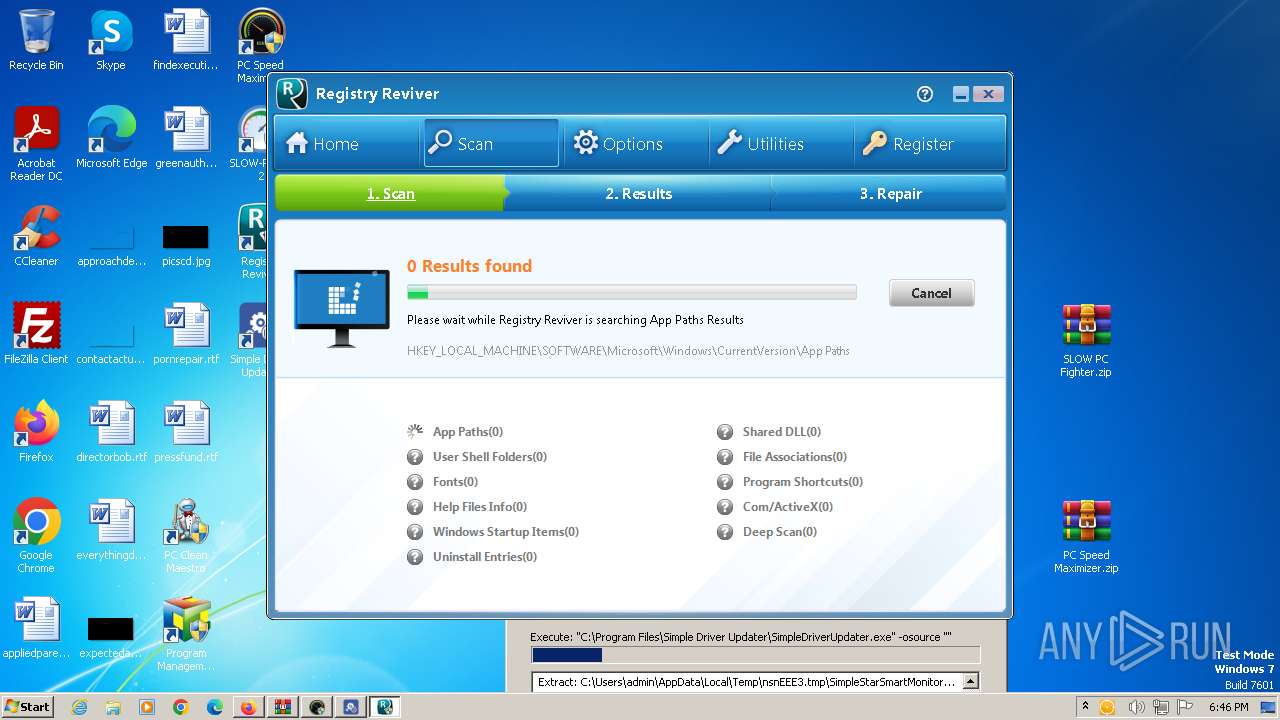The image size is (1280, 720).
Task: Switch to Registry Reviver taskbar button
Action: [x=384, y=707]
